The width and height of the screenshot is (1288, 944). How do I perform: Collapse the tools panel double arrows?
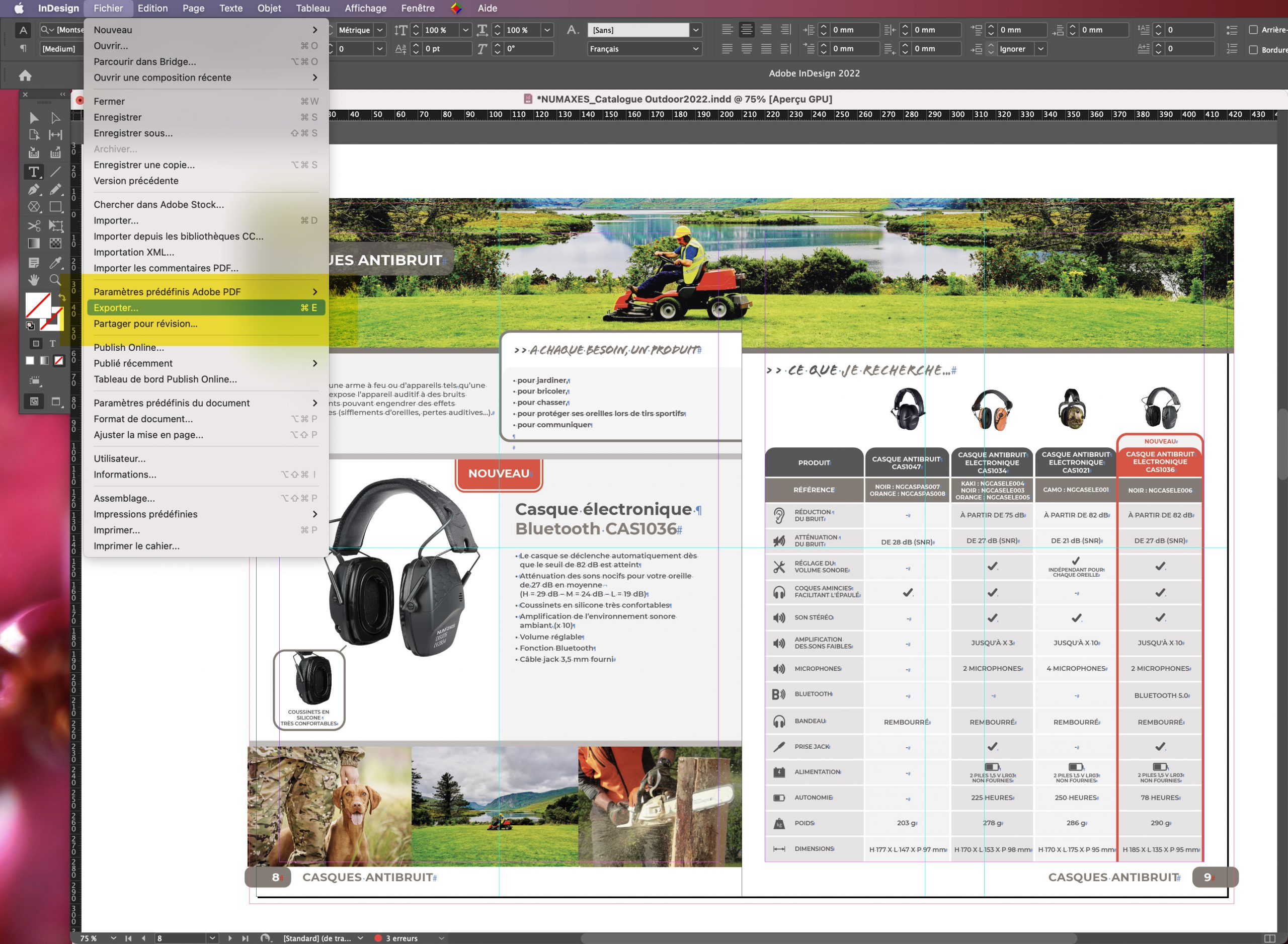(x=62, y=94)
